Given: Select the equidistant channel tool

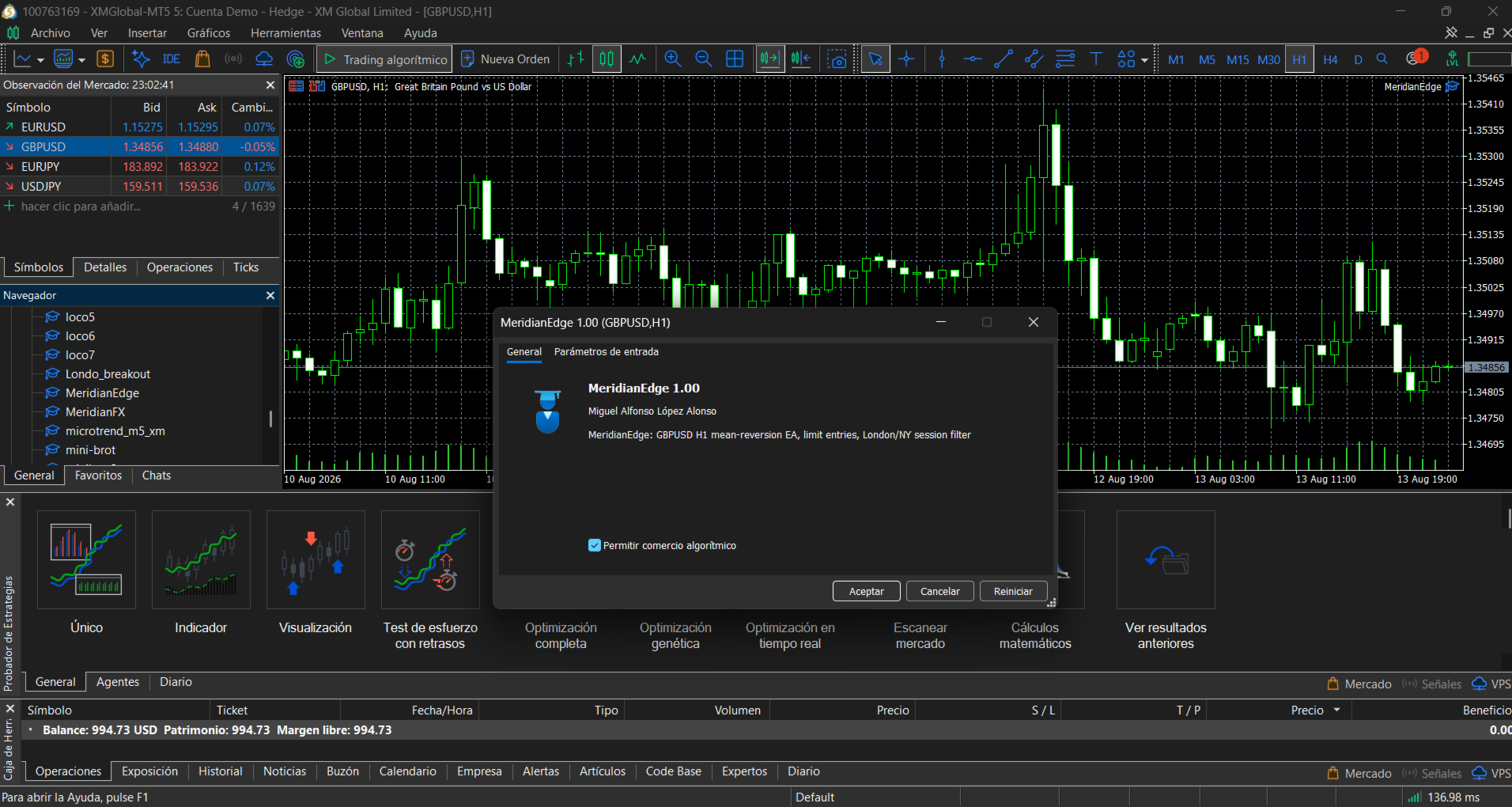Looking at the screenshot, I should [1034, 59].
